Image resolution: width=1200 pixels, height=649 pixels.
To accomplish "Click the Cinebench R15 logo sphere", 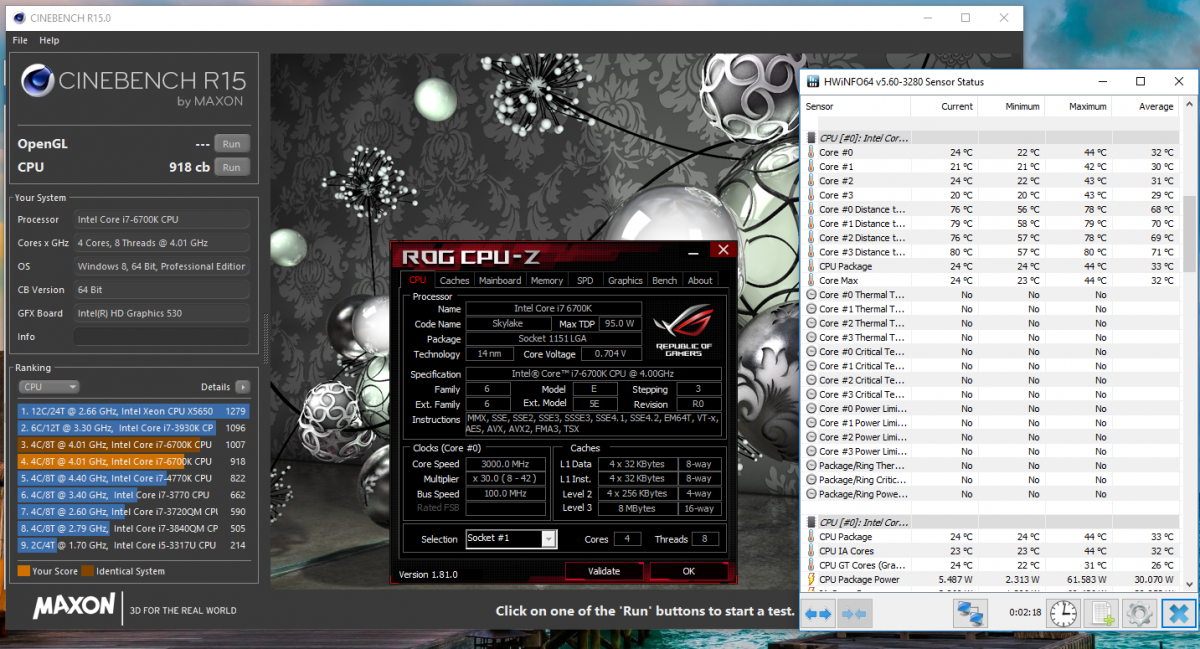I will (x=37, y=81).
